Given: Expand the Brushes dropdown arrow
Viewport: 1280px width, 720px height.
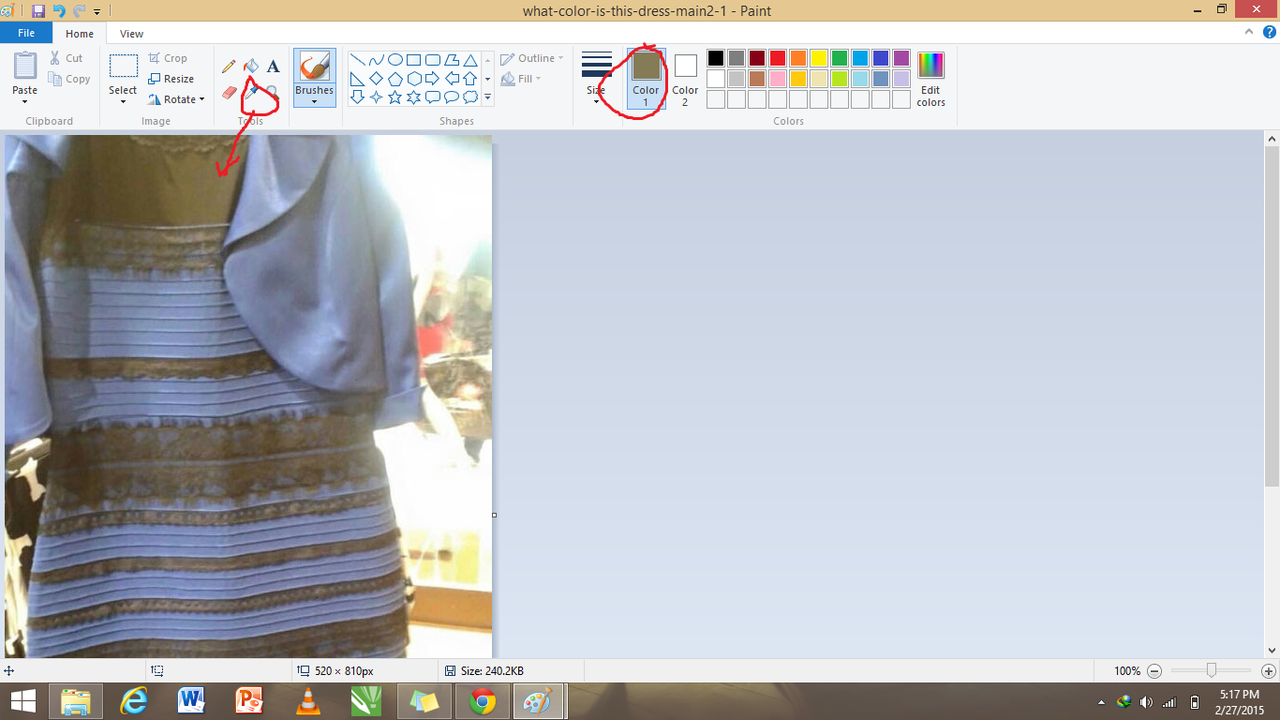Looking at the screenshot, I should pyautogui.click(x=314, y=102).
